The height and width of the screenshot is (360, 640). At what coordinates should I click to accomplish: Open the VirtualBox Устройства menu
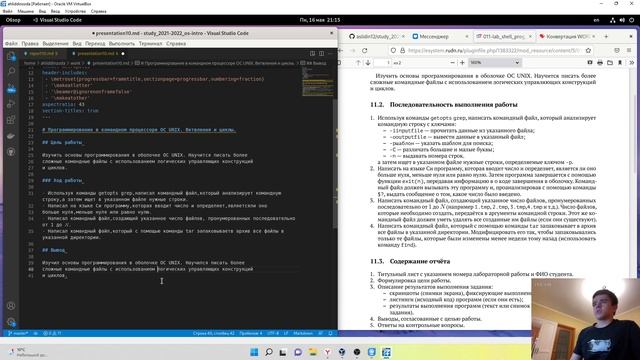[76, 11]
